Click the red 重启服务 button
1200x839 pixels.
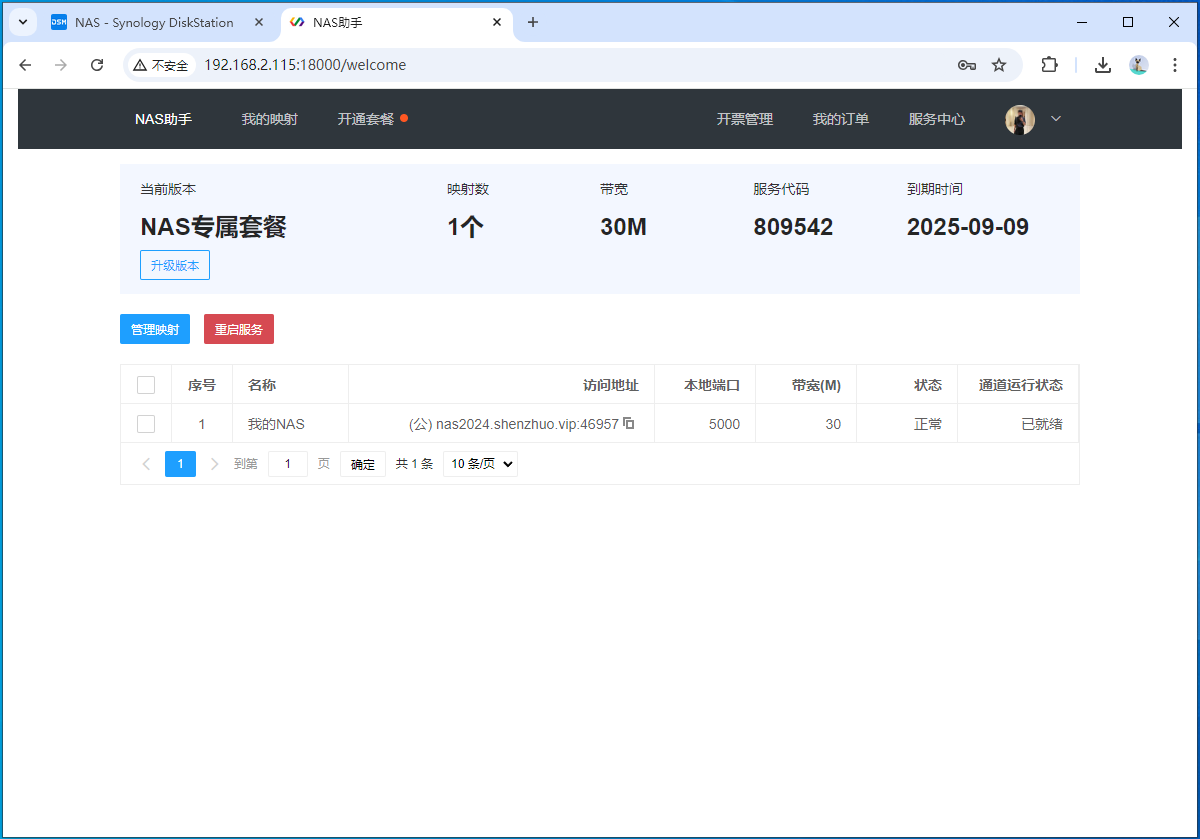tap(238, 329)
